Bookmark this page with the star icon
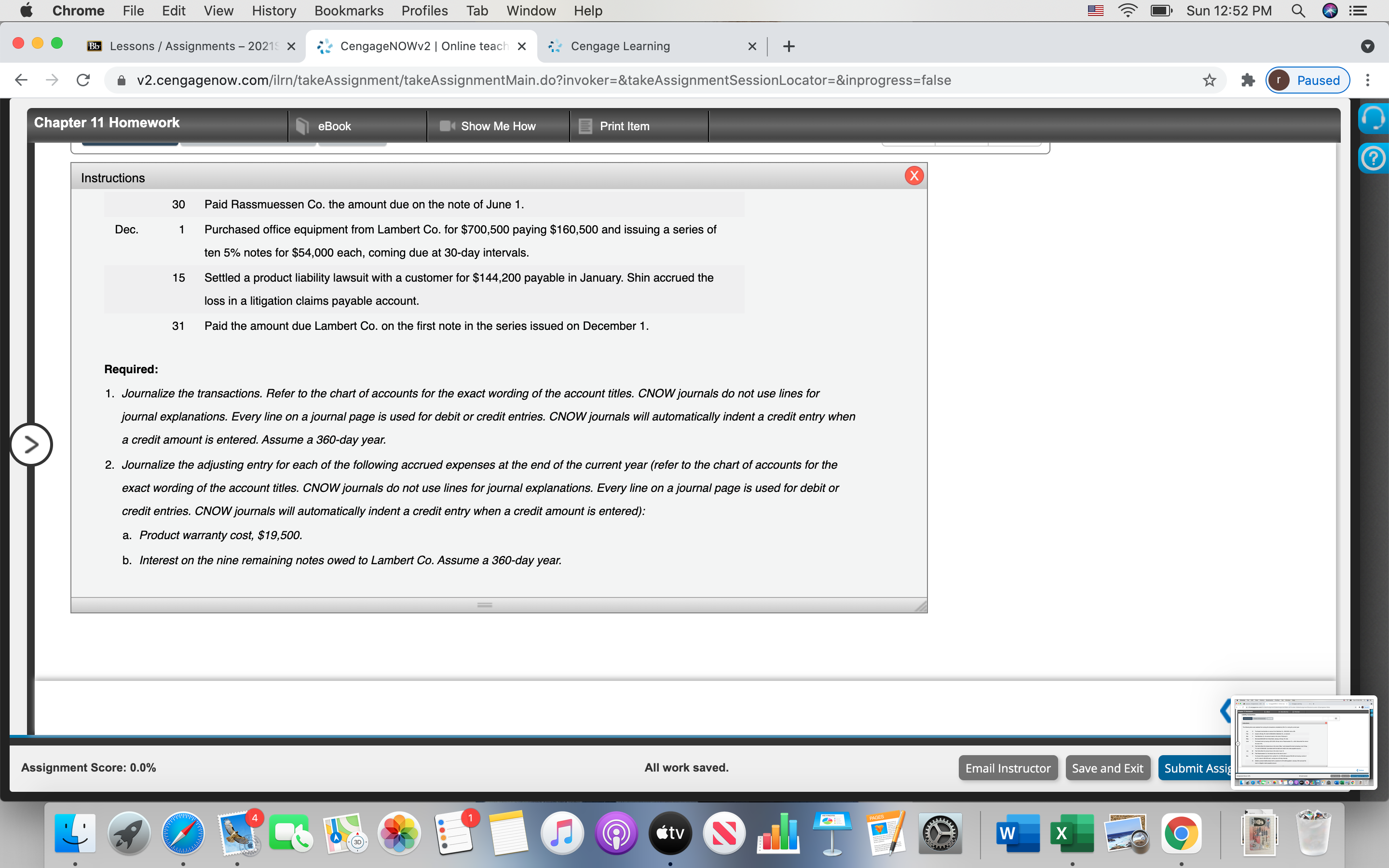Image resolution: width=1389 pixels, height=868 pixels. click(1209, 80)
